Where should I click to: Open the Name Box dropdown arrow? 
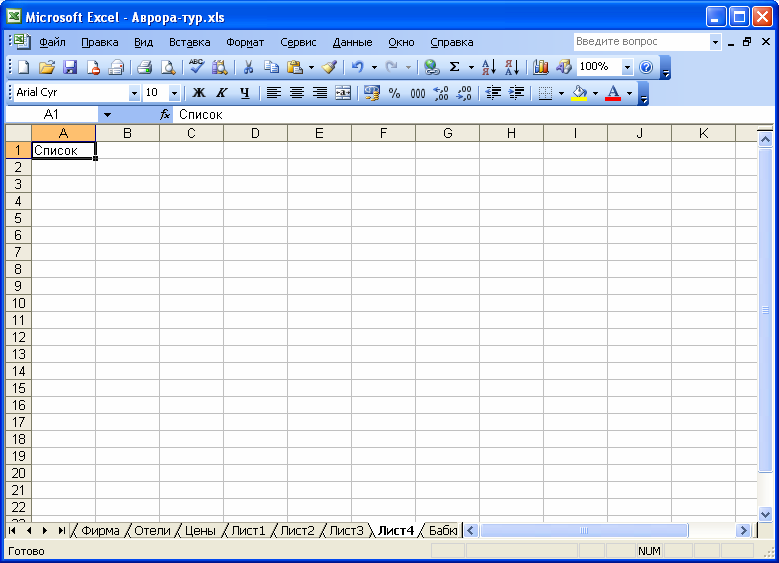click(x=107, y=115)
